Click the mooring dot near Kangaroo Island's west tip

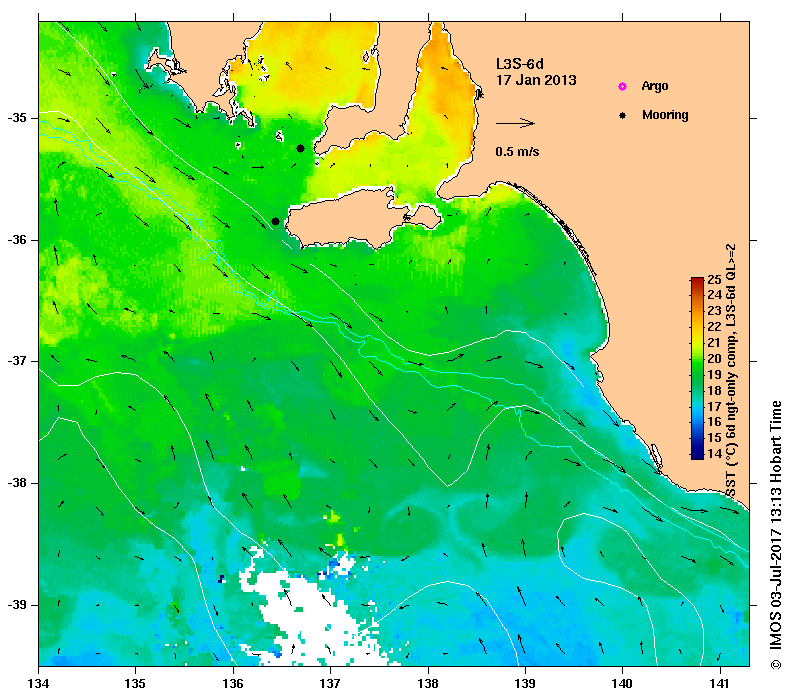275,221
